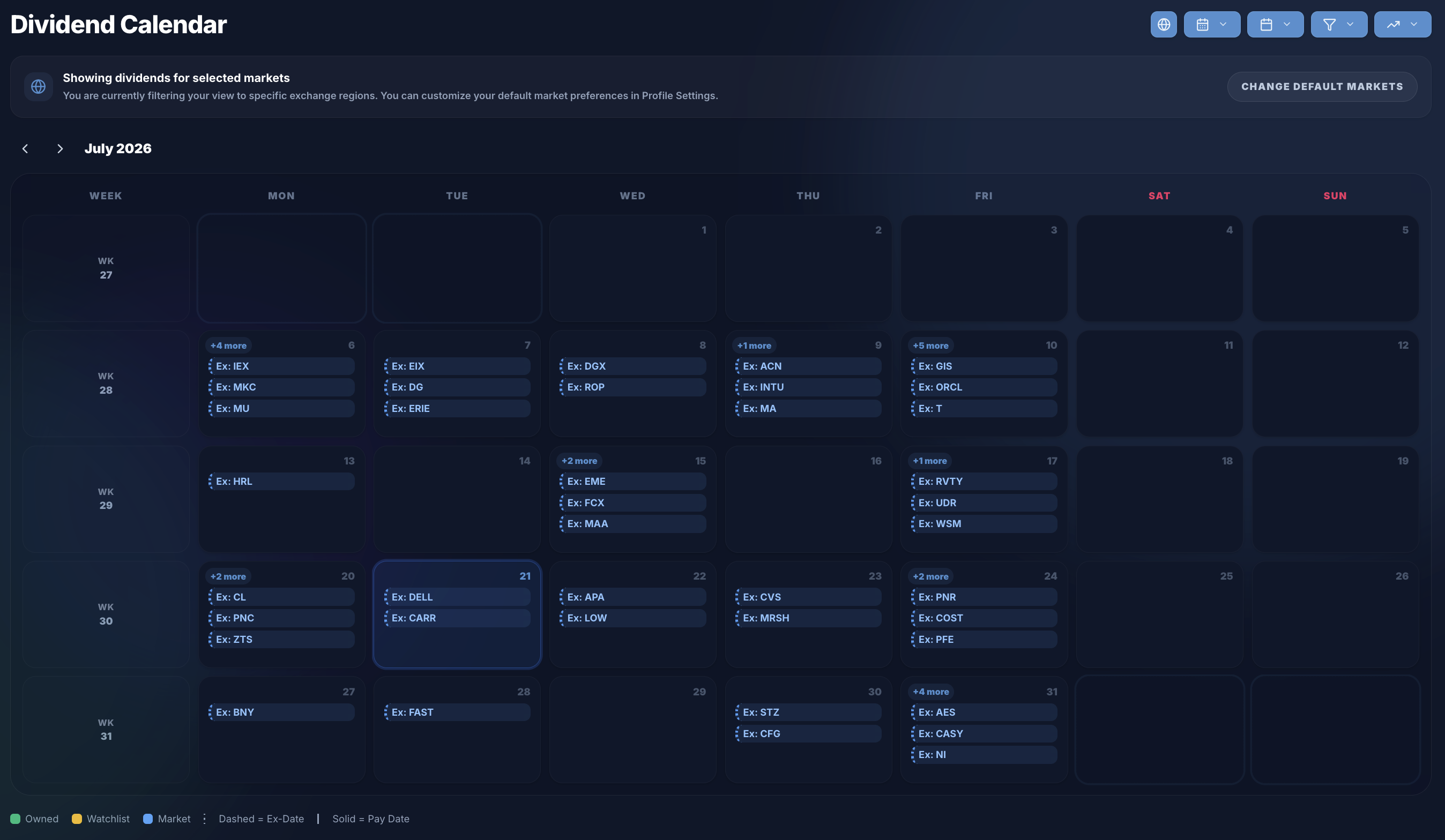Screen dimensions: 1445x840
Task: Select the Ex: HRL event on July 13
Action: (x=281, y=481)
